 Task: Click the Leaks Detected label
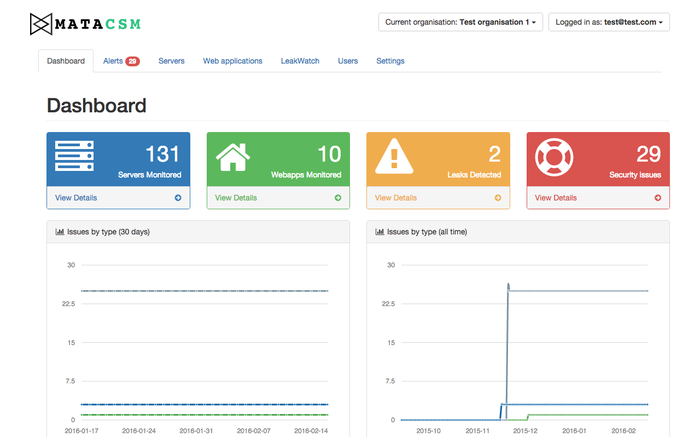[474, 175]
